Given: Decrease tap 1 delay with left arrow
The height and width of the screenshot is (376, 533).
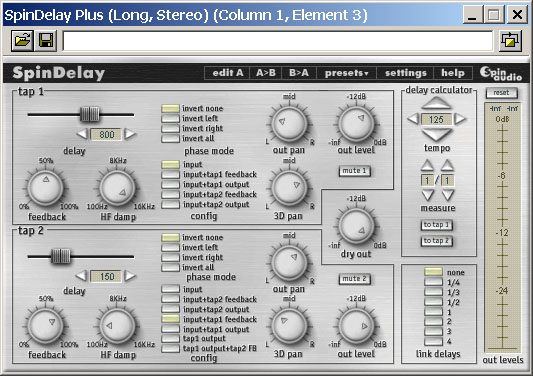Looking at the screenshot, I should [x=82, y=134].
